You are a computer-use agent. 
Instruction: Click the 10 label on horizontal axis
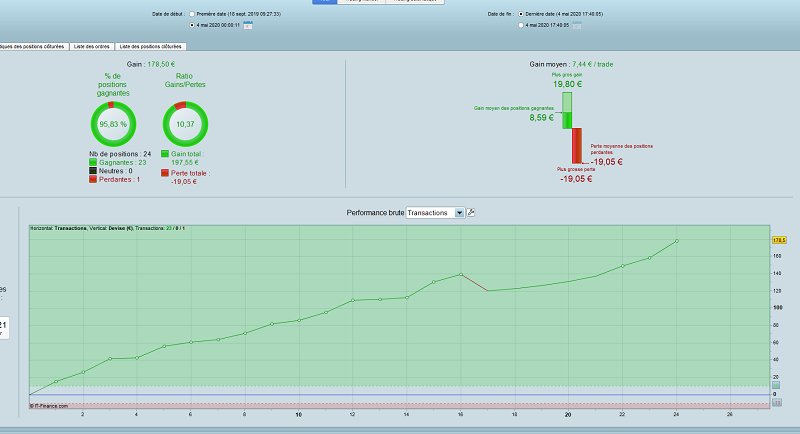pyautogui.click(x=298, y=415)
